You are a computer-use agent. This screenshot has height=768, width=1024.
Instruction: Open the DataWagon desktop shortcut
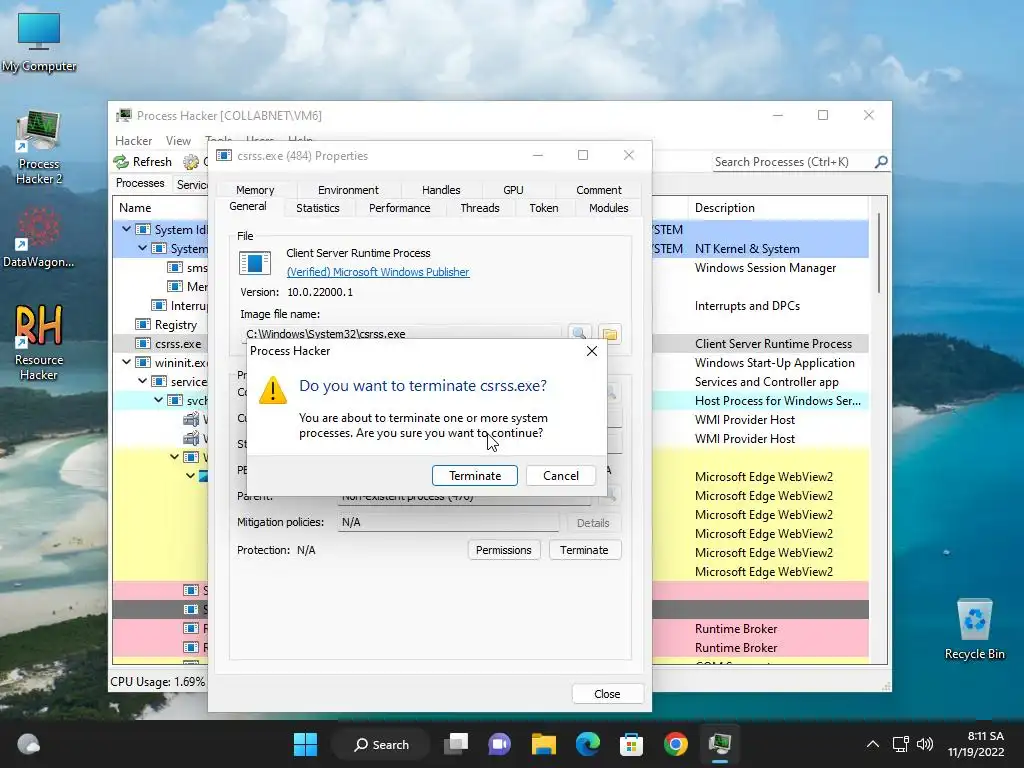[x=39, y=236]
